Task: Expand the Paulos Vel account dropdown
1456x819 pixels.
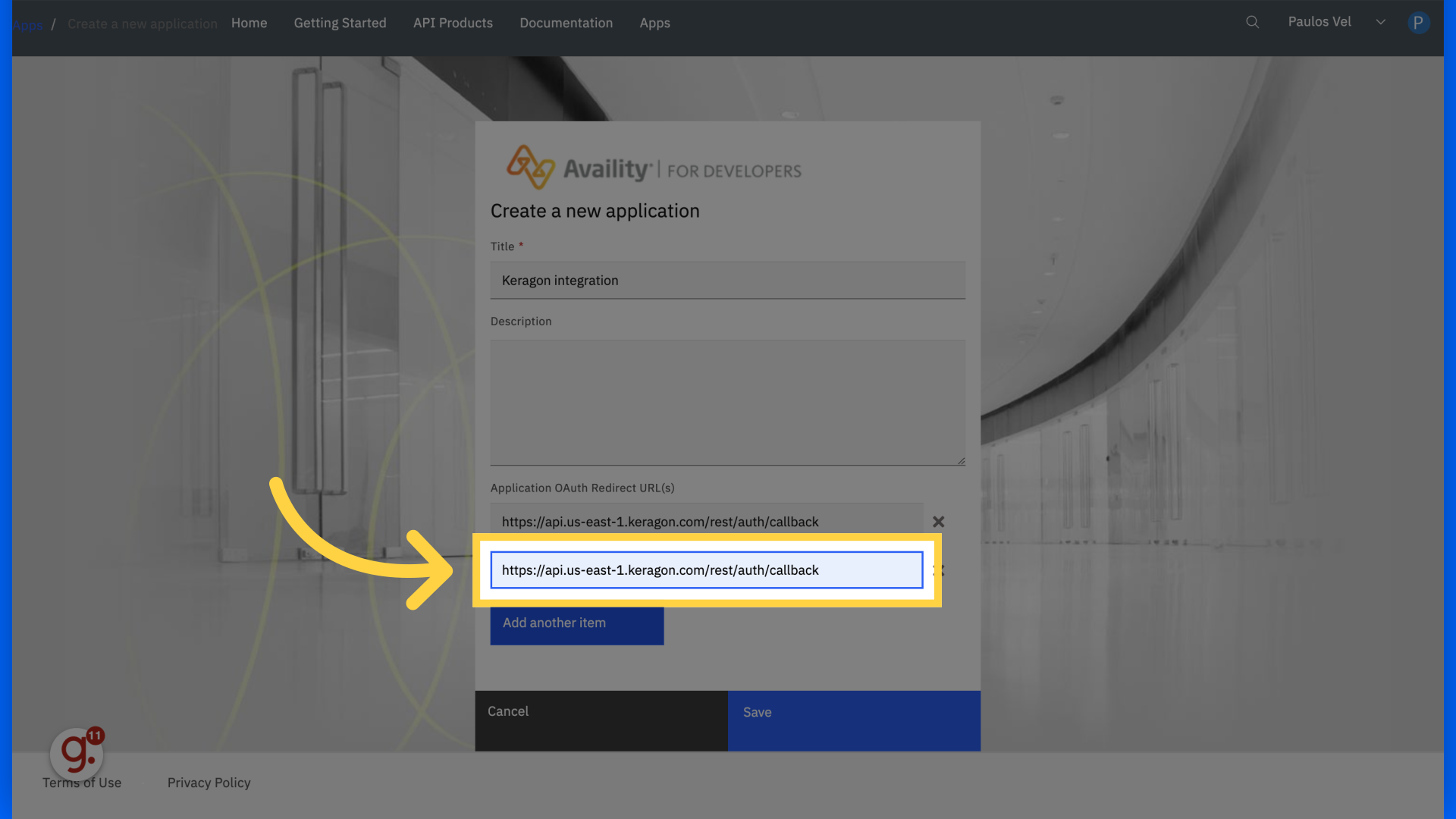Action: point(1380,22)
